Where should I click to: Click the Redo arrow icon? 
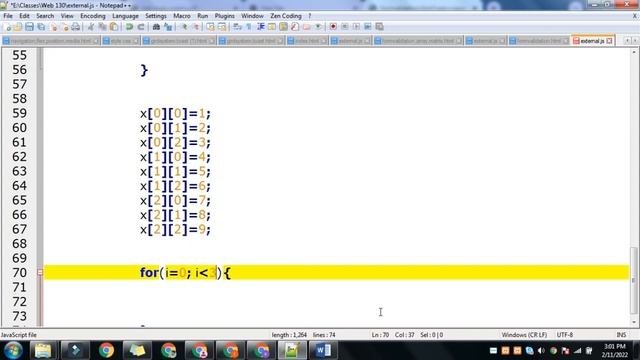[141, 27]
